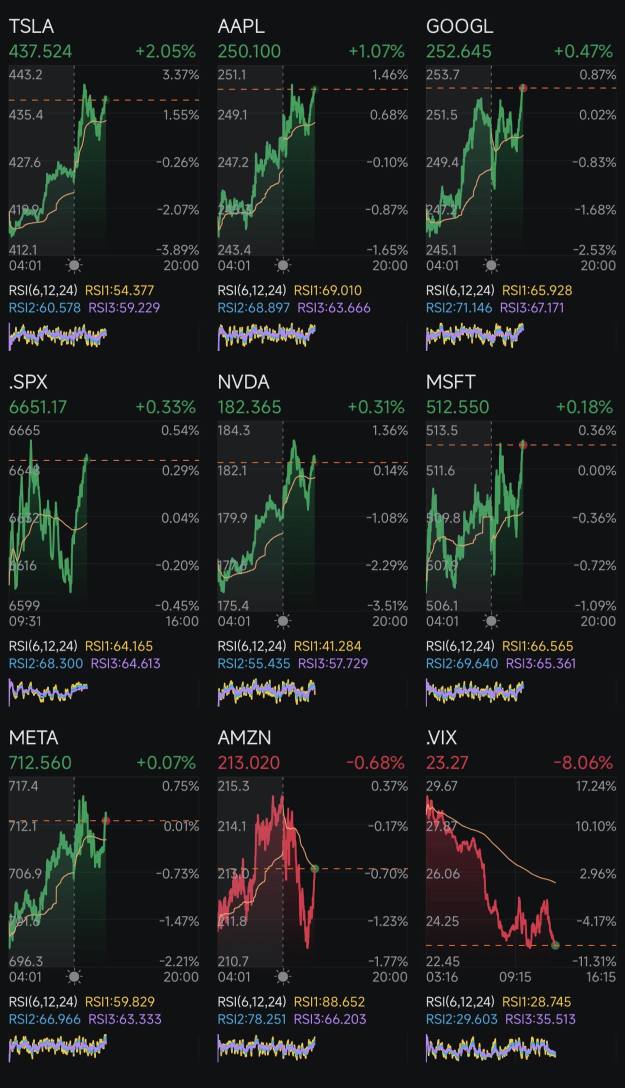Click the sun icon on AMZN chart
The image size is (625, 1088).
pos(283,976)
